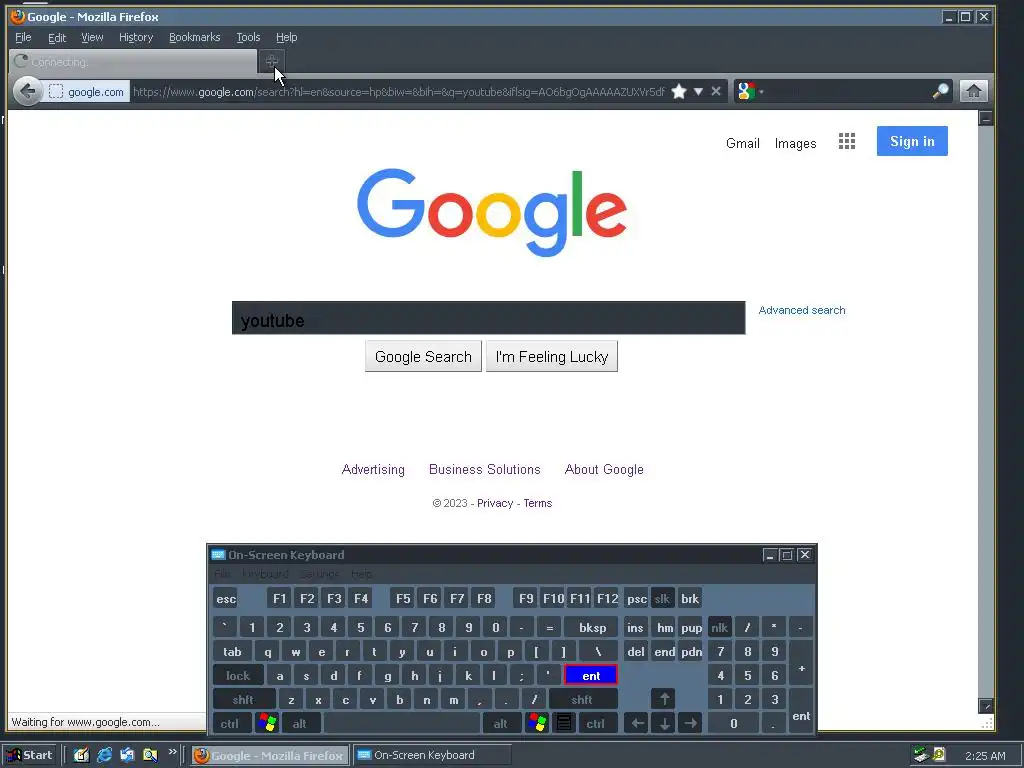Open the Terms link
1024x768 pixels.
(x=537, y=504)
